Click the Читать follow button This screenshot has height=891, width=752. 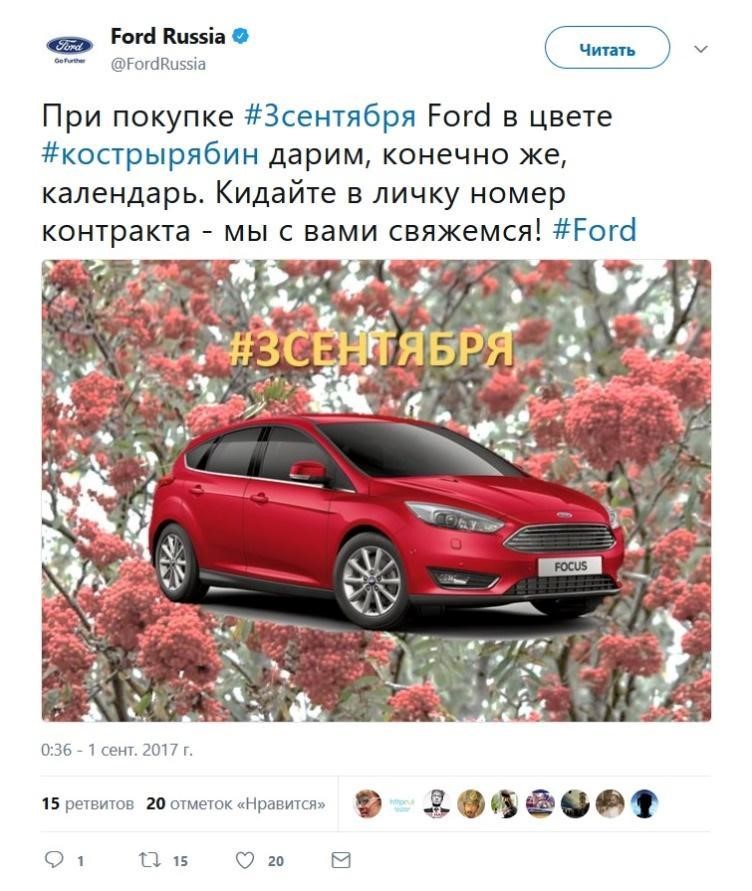click(x=607, y=48)
